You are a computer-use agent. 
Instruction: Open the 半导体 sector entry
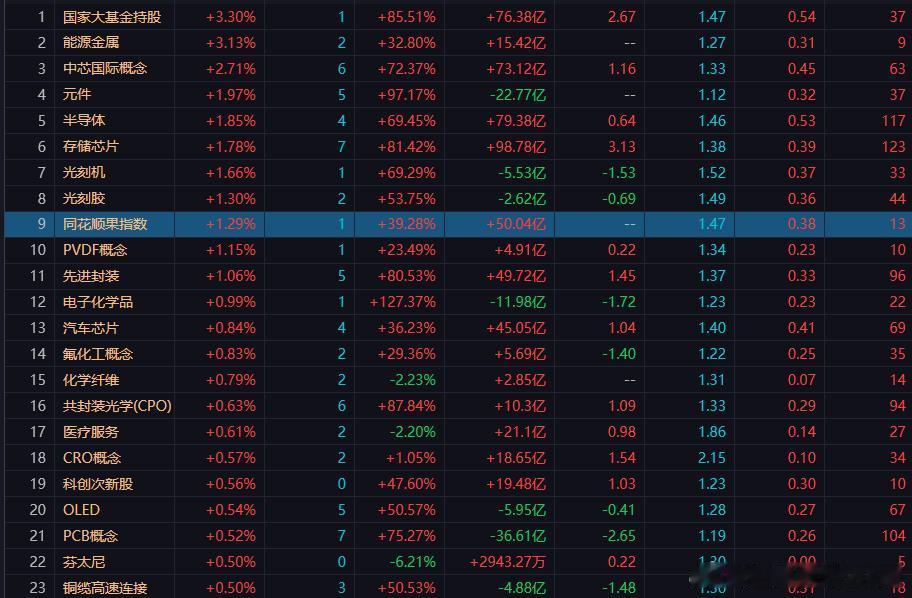84,120
